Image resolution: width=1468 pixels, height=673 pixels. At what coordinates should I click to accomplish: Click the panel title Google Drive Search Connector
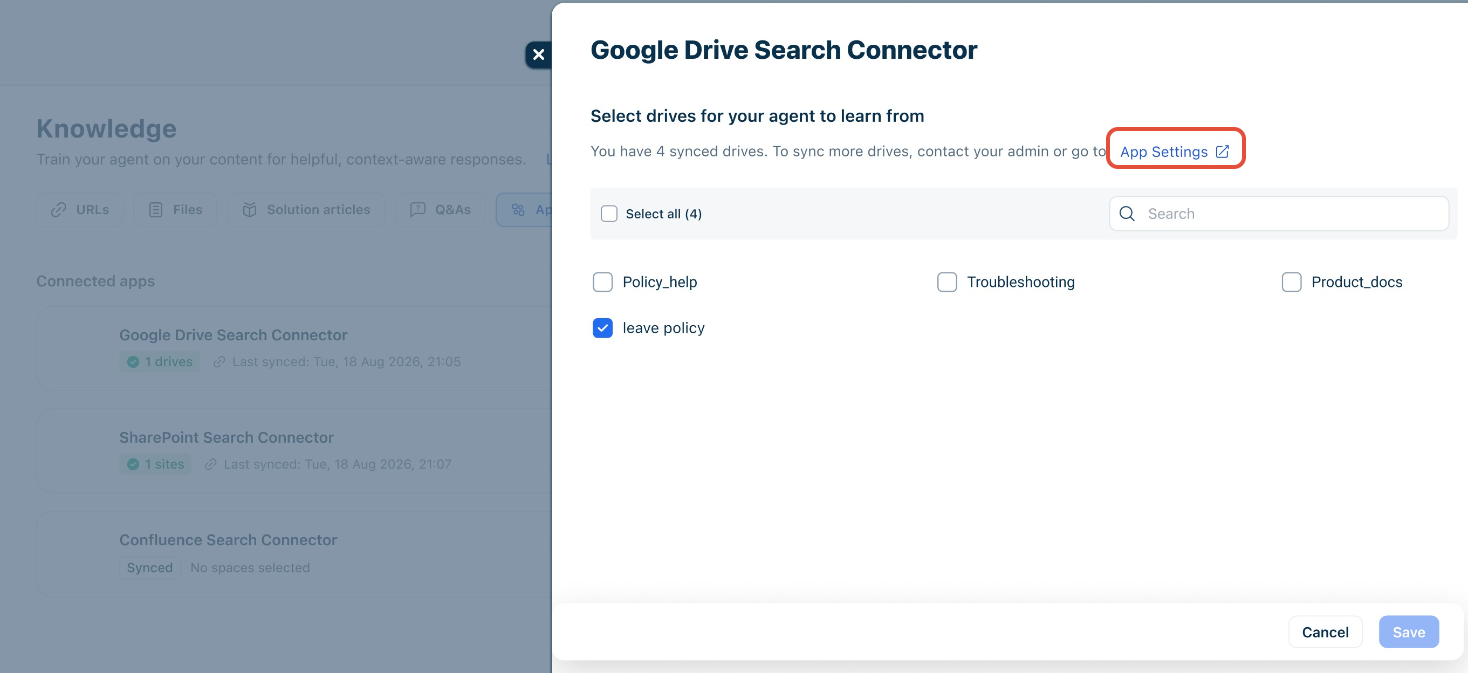[784, 50]
